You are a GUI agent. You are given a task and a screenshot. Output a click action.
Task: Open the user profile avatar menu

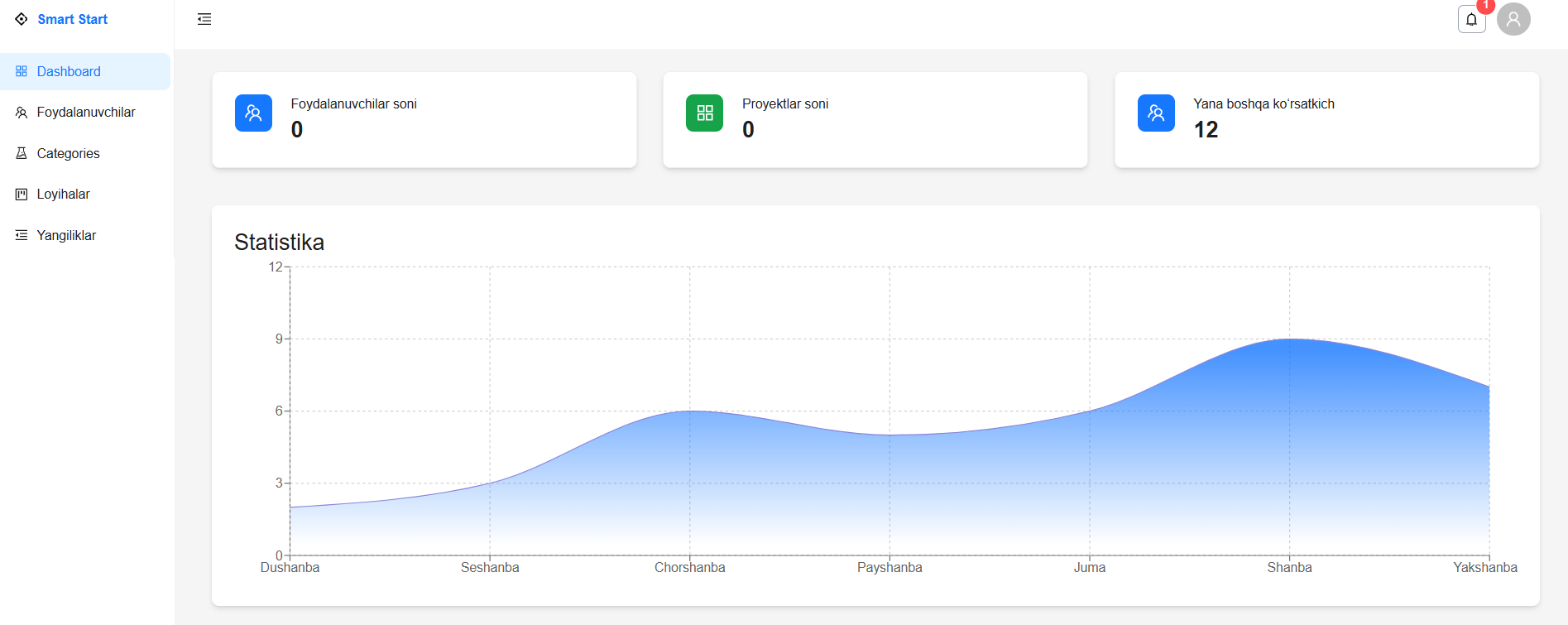coord(1513,19)
